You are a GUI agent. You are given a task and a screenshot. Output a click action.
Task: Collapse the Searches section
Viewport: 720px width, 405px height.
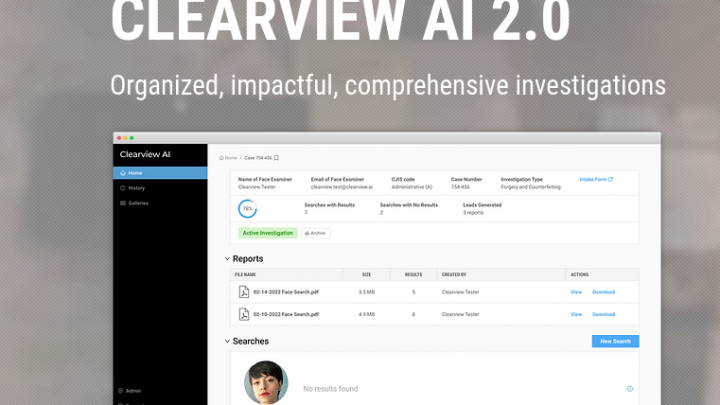pos(227,341)
